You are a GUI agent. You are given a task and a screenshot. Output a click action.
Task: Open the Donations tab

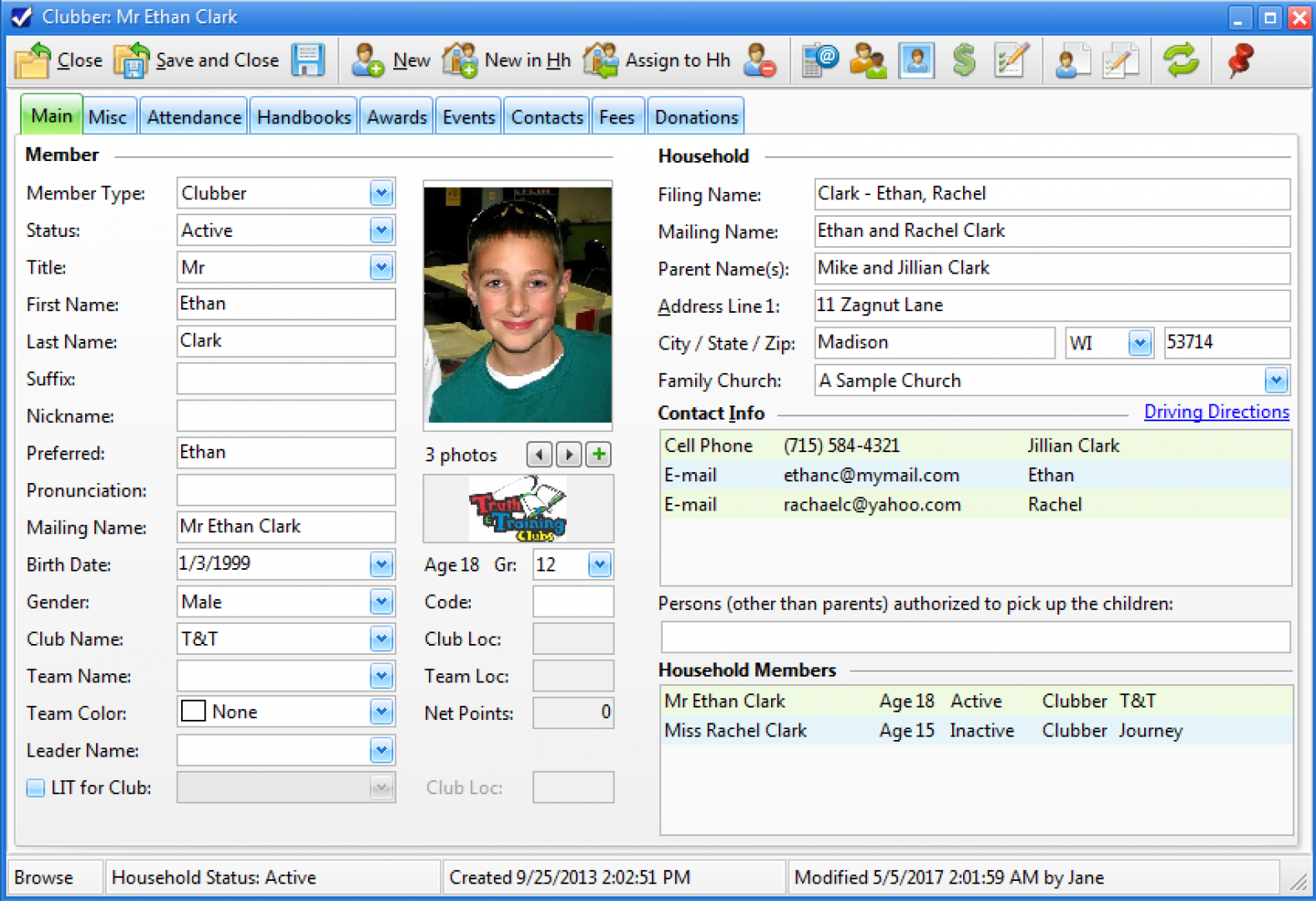[x=696, y=117]
